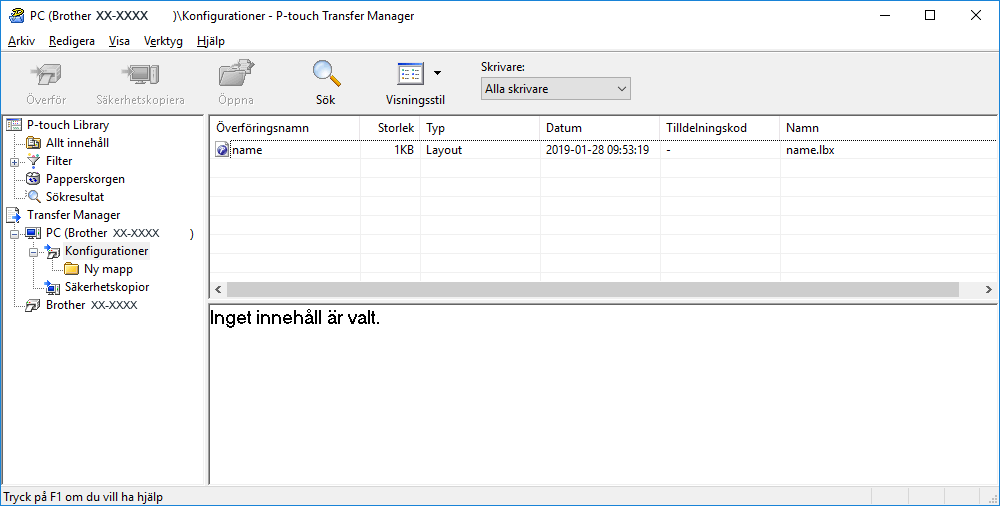The width and height of the screenshot is (1000, 506).
Task: Click the P-touch Library tree icon
Action: pos(13,125)
